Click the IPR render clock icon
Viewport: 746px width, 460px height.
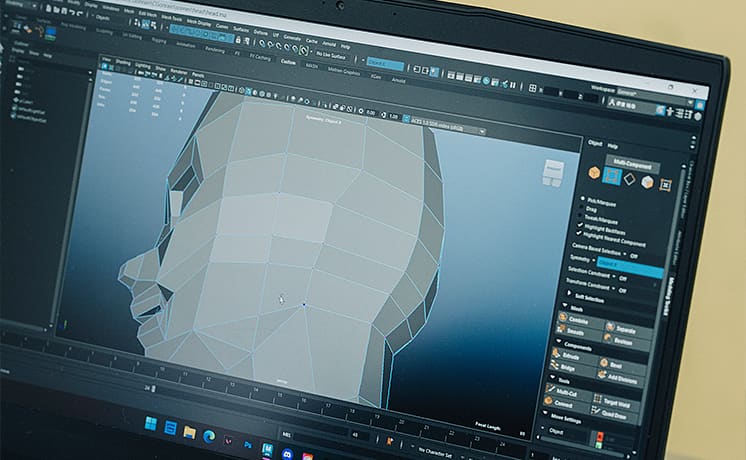pyautogui.click(x=486, y=81)
